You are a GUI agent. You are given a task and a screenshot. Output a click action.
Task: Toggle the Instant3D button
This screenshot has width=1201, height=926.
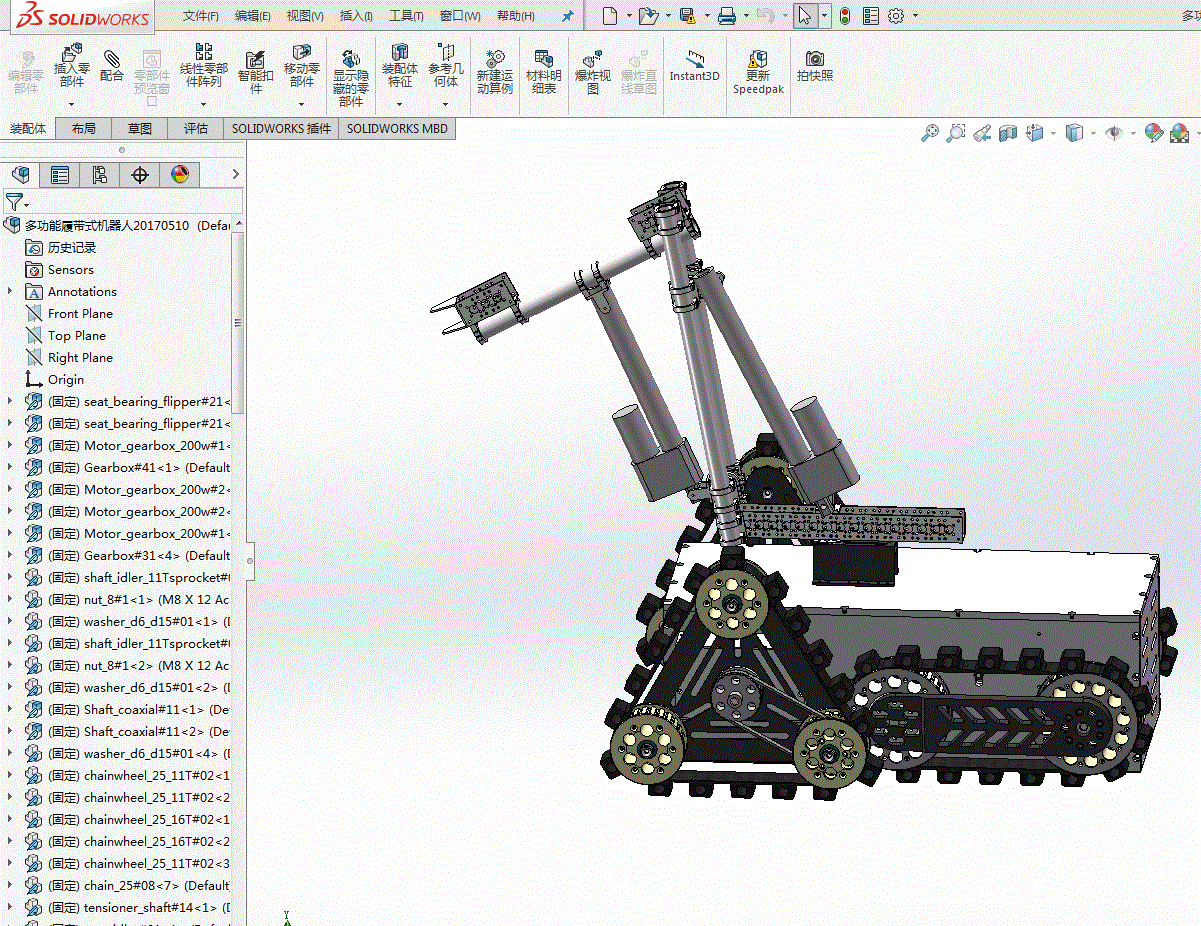point(694,65)
